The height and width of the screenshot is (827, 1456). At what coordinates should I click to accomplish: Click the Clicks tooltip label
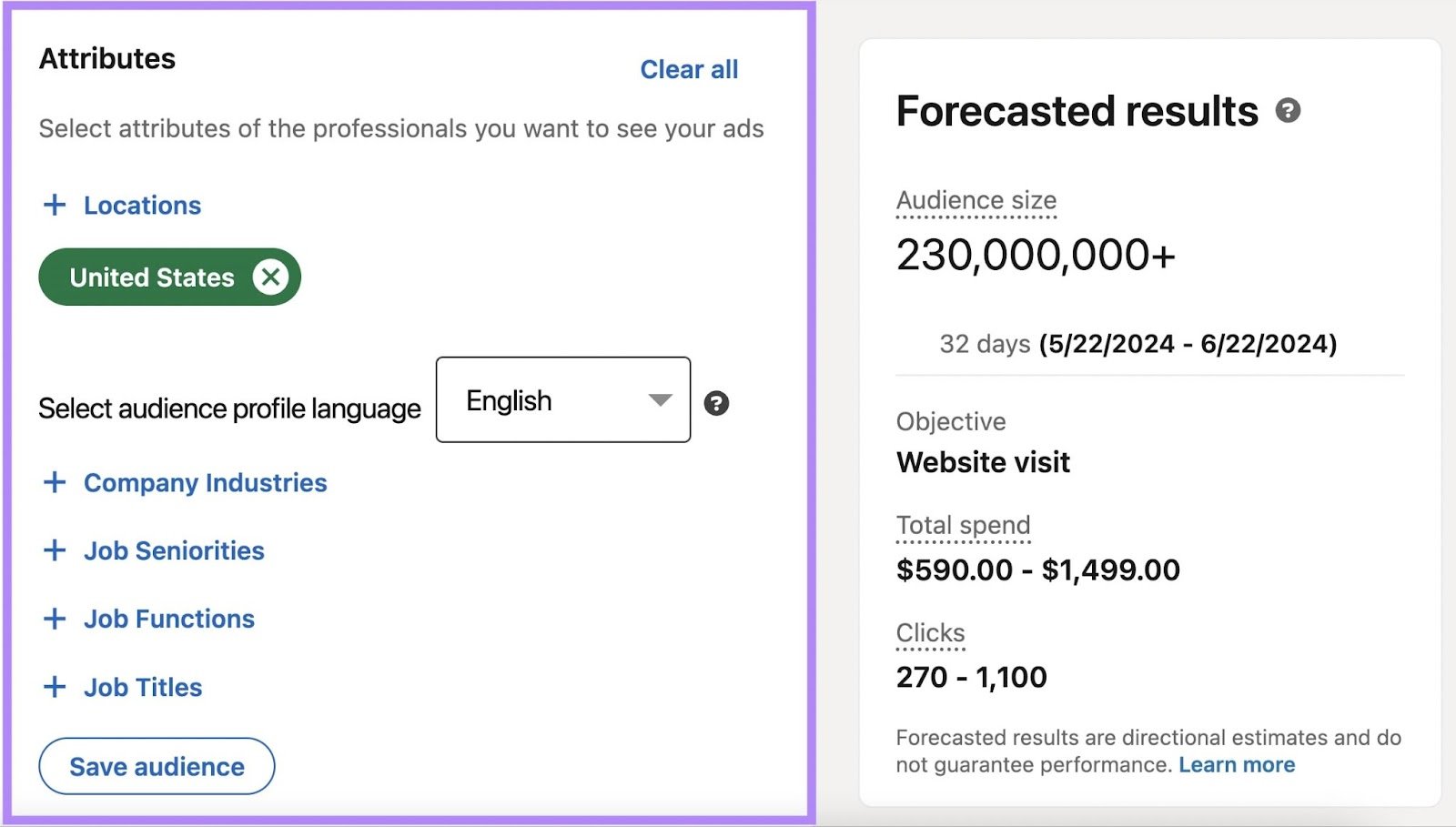[x=930, y=633]
